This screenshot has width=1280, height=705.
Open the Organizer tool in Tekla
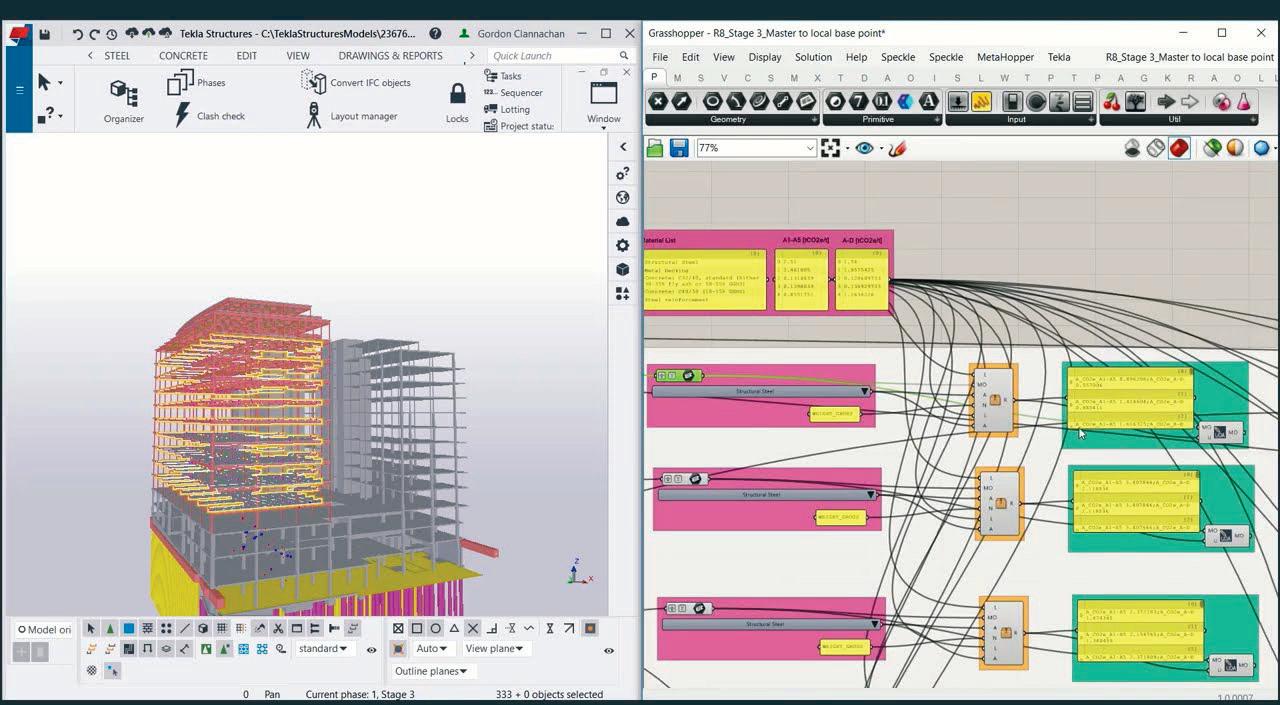click(x=124, y=102)
